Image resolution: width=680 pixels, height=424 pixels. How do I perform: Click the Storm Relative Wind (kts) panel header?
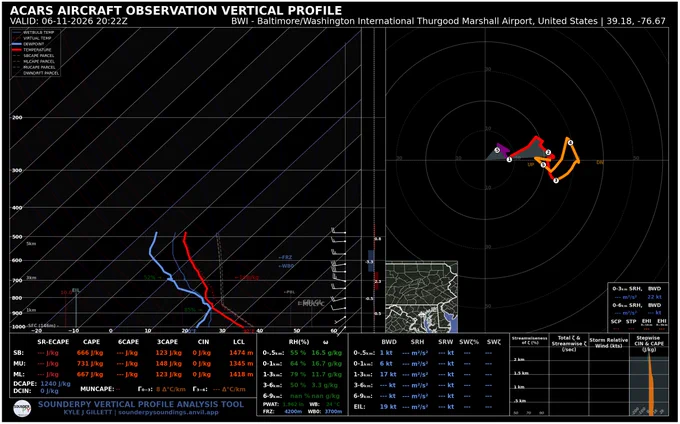click(x=608, y=342)
